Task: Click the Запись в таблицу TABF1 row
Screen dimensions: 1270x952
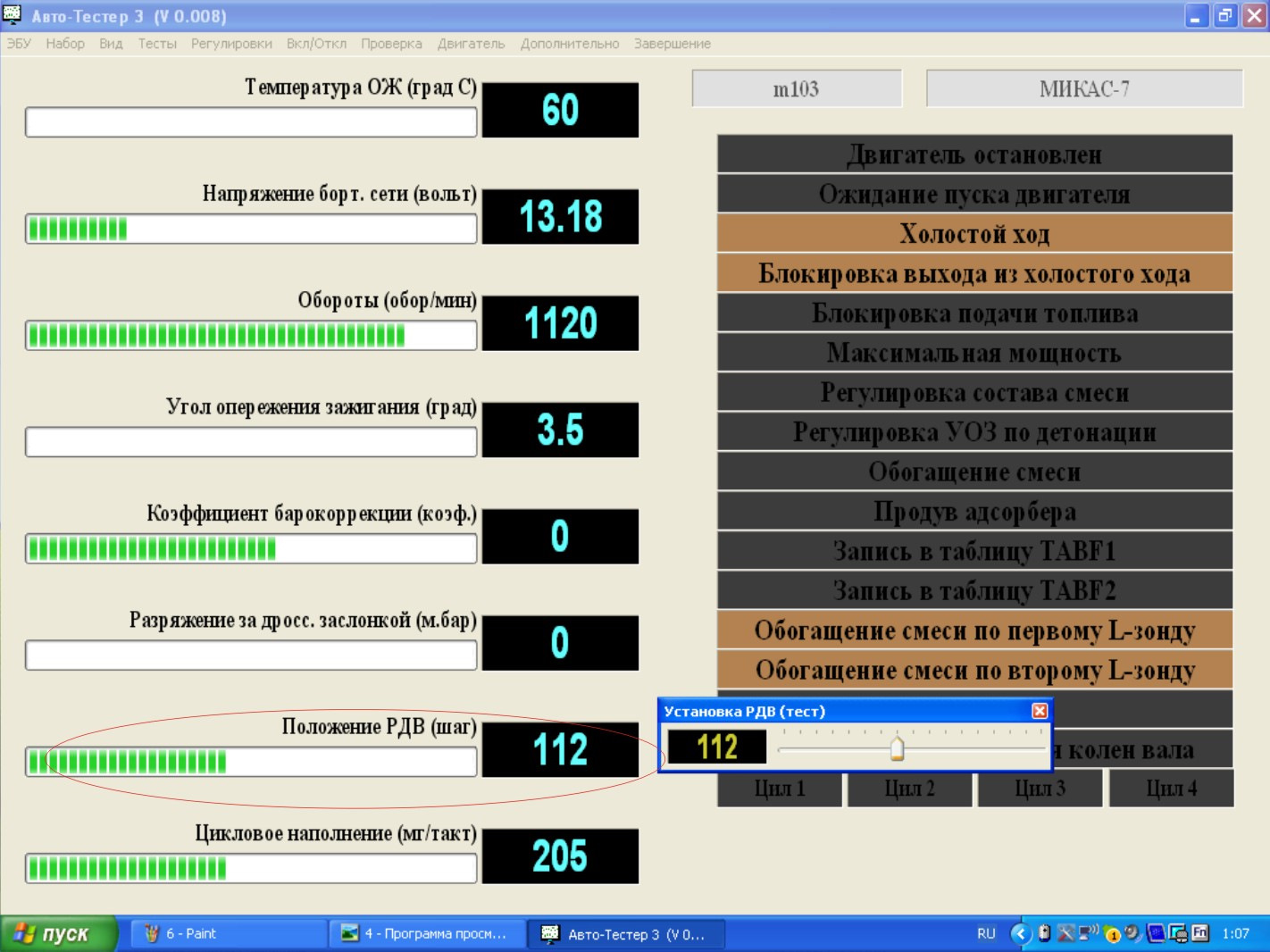Action: [x=974, y=550]
